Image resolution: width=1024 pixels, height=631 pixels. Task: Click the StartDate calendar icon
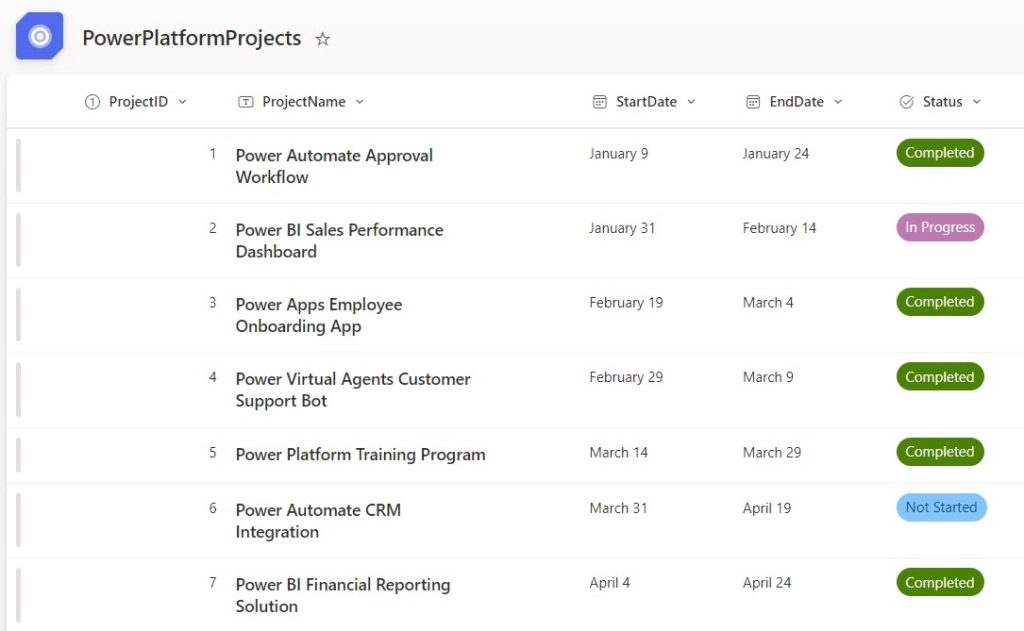[x=600, y=102]
